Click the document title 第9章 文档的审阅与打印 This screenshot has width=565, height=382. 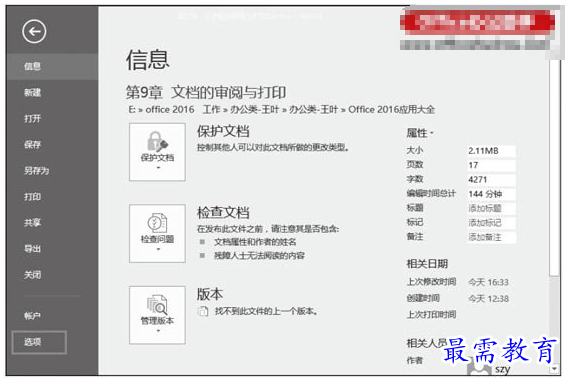(x=206, y=93)
